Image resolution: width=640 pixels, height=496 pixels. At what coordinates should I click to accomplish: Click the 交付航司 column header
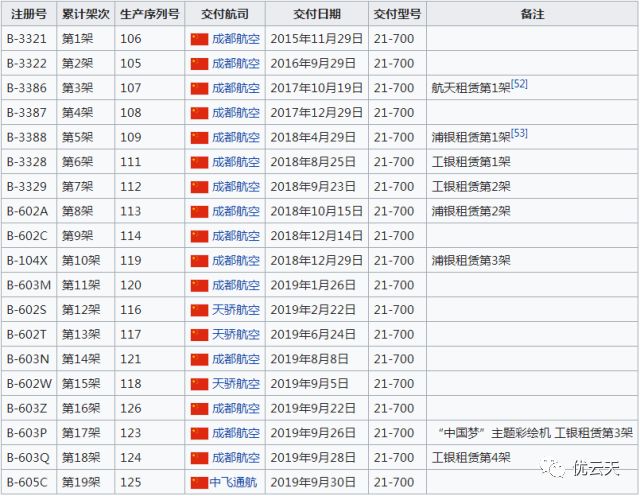[x=225, y=14]
